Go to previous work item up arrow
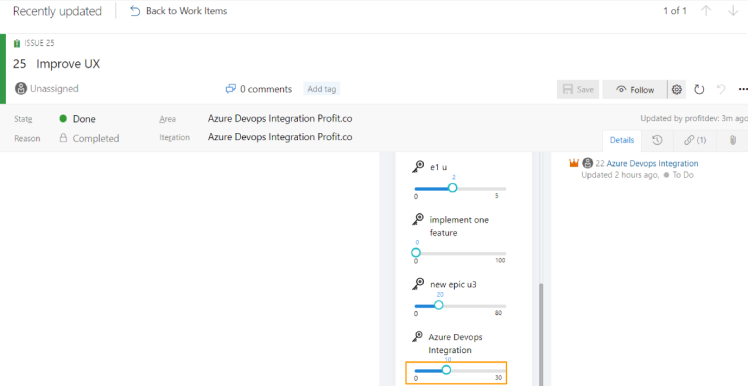Viewport: 748px width, 386px height. pyautogui.click(x=706, y=11)
